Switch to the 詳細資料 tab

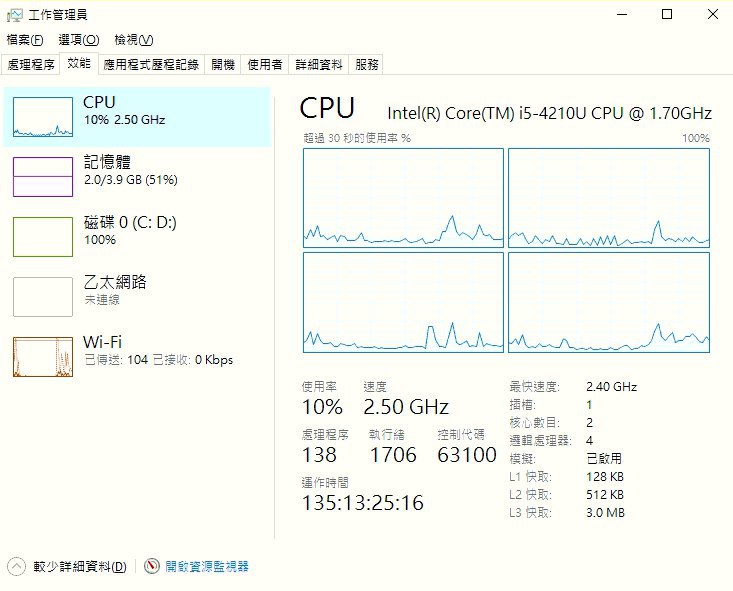click(318, 65)
